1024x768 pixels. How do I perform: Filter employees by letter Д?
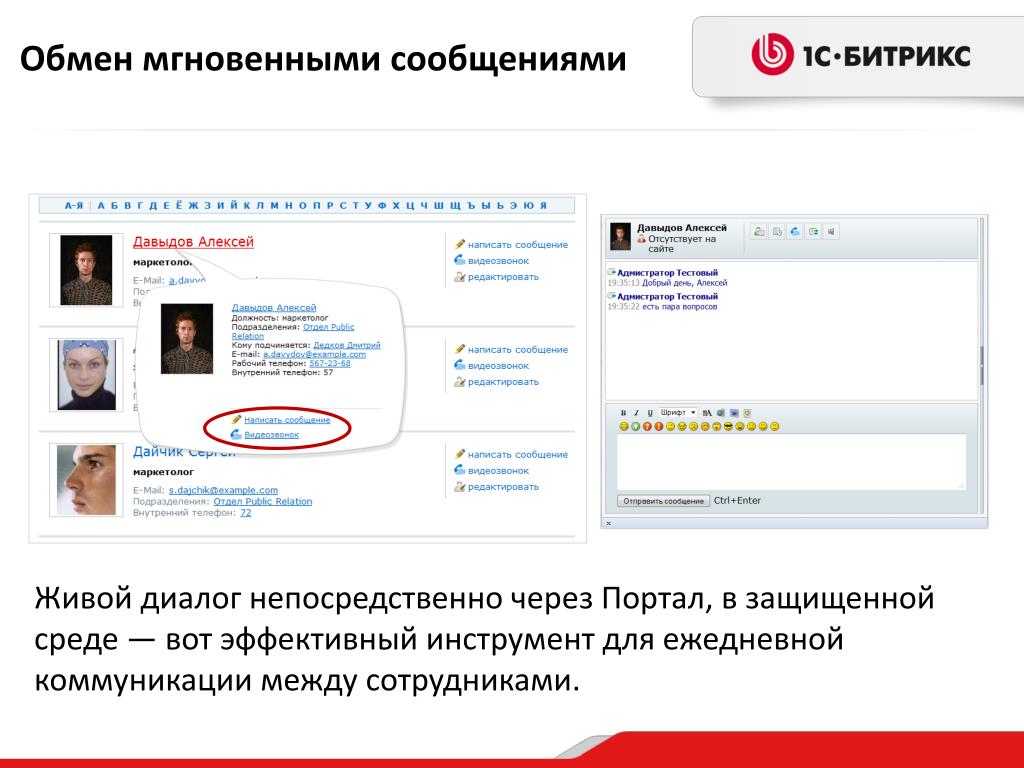point(153,205)
